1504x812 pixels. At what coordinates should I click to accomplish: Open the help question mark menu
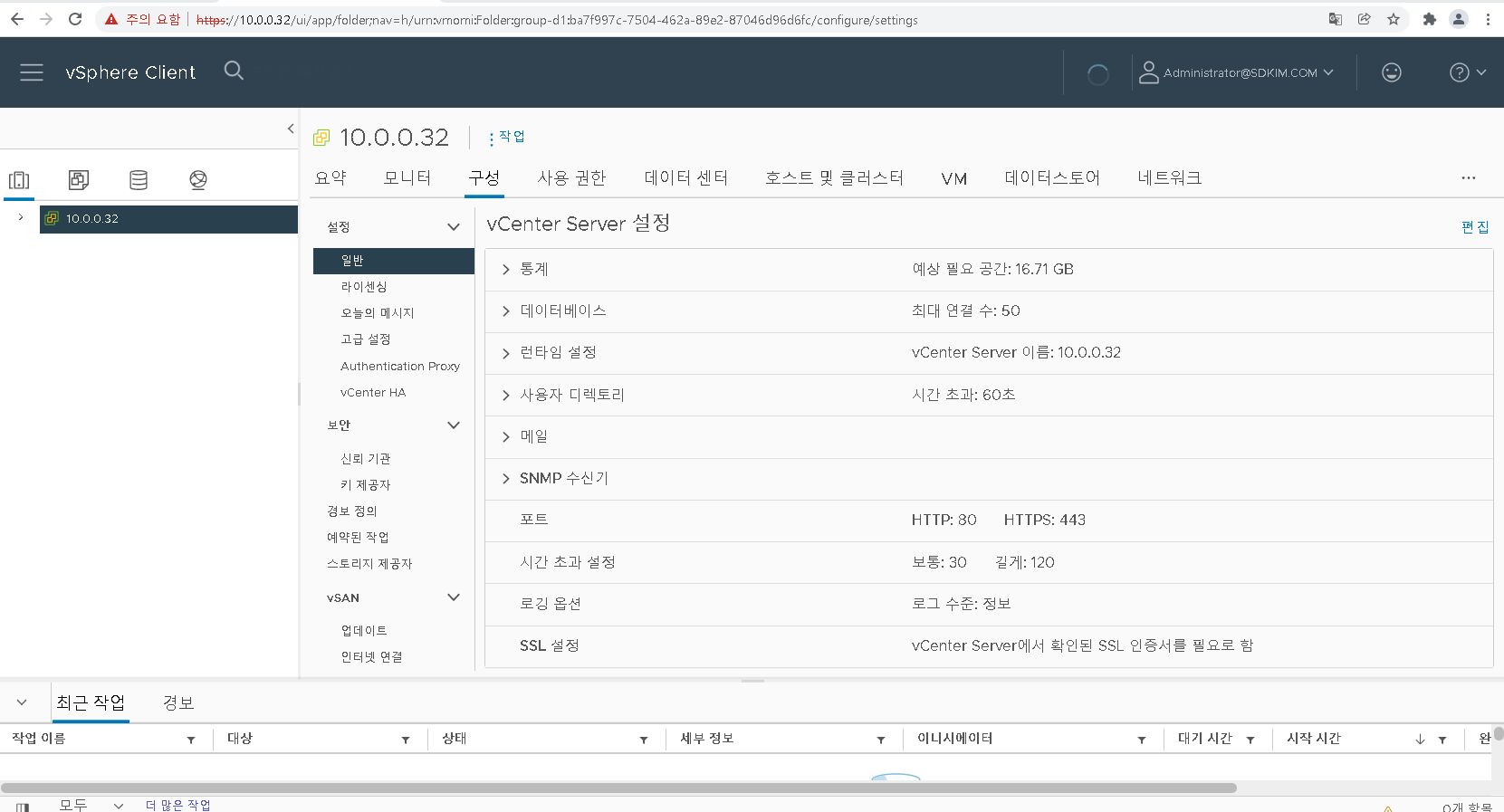click(x=1468, y=72)
